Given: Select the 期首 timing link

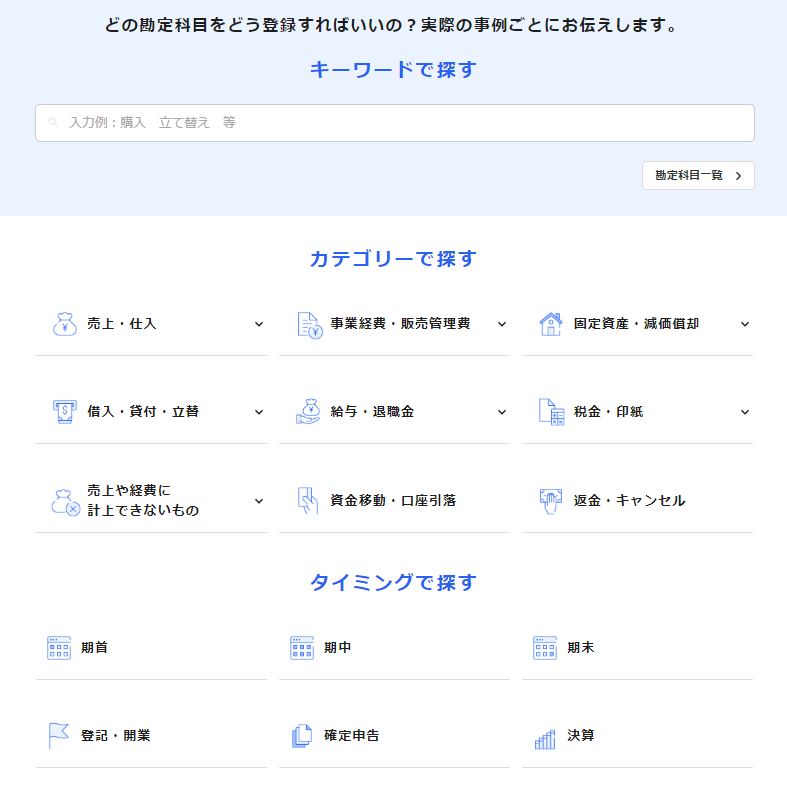Looking at the screenshot, I should (151, 648).
